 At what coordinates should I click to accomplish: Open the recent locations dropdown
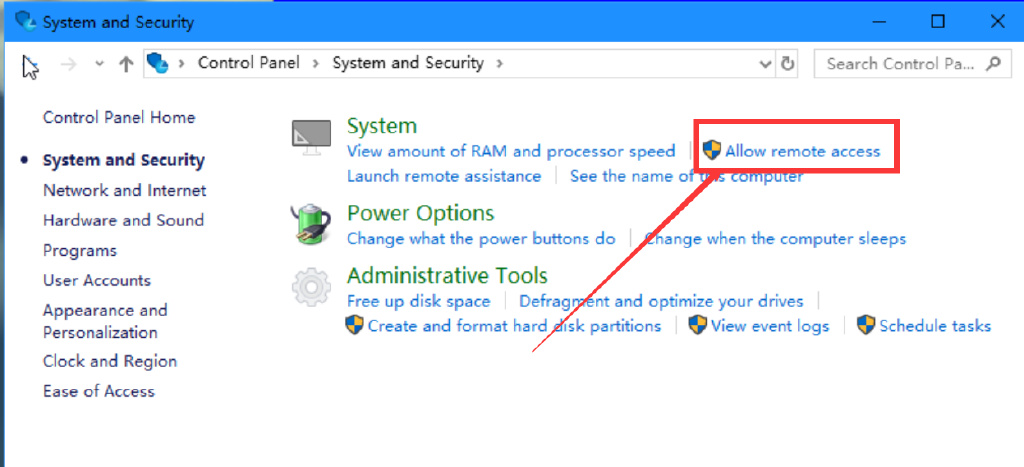pos(98,63)
